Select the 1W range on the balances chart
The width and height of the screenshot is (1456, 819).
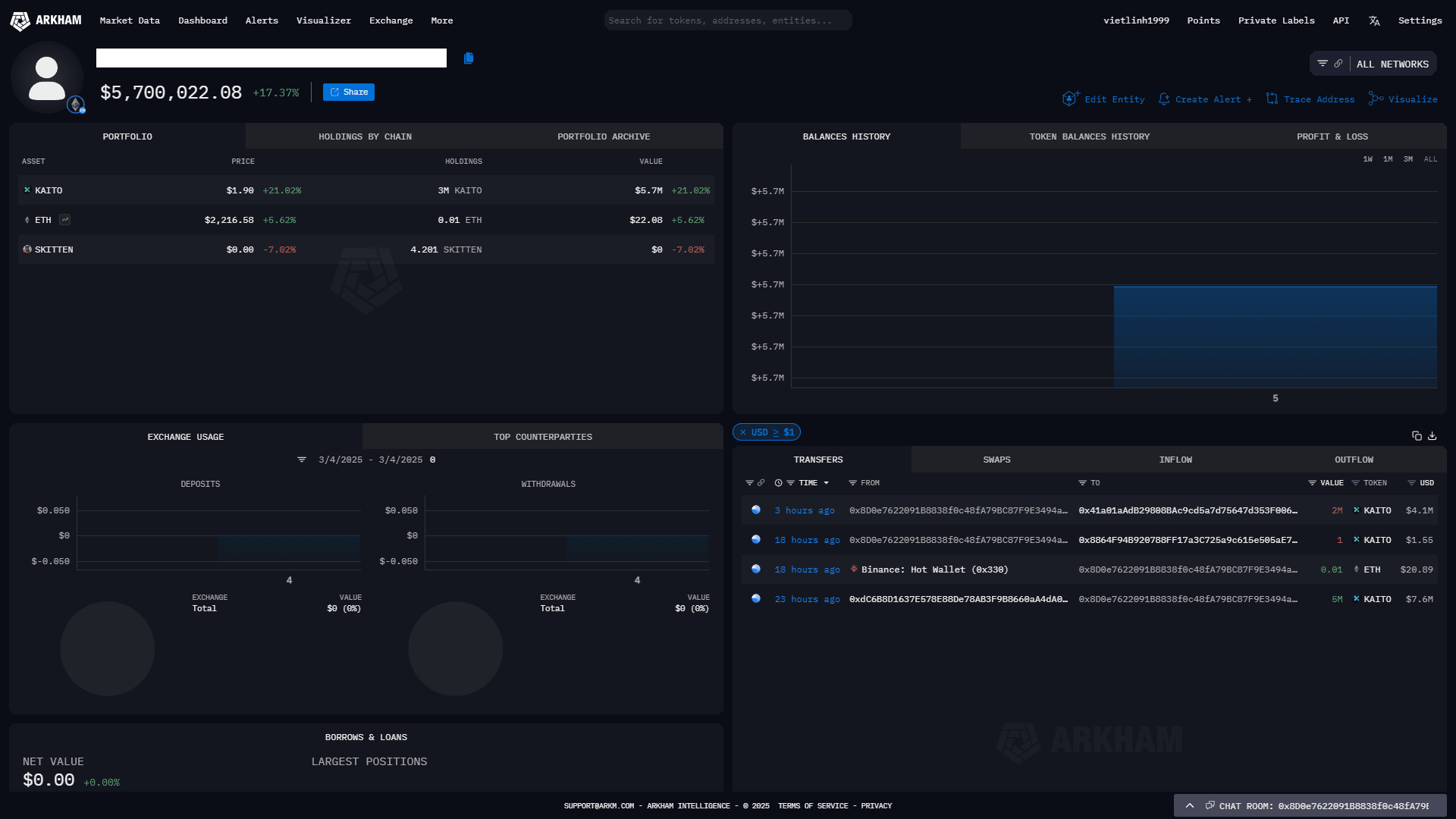tap(1367, 159)
